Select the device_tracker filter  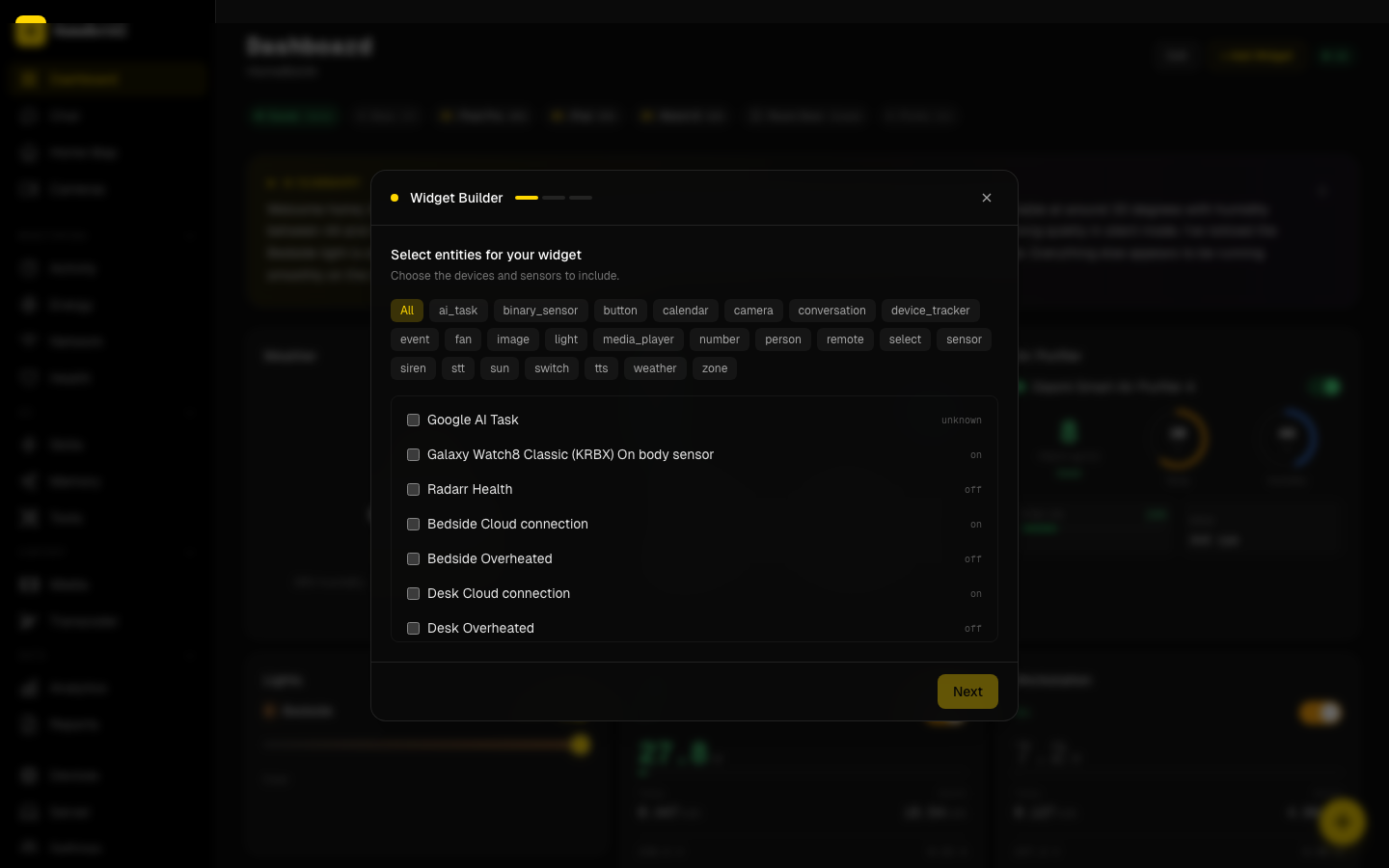pos(930,311)
